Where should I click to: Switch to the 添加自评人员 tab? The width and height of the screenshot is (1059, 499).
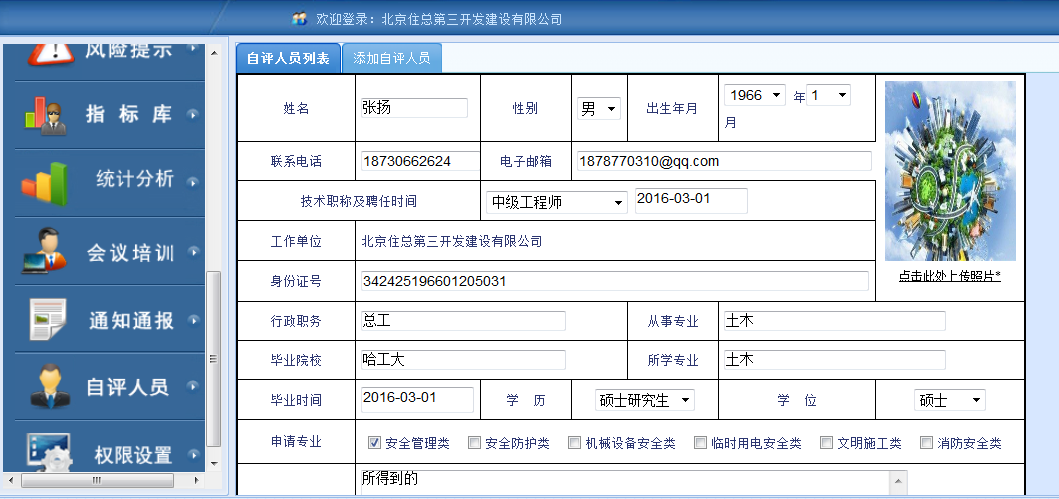point(392,58)
